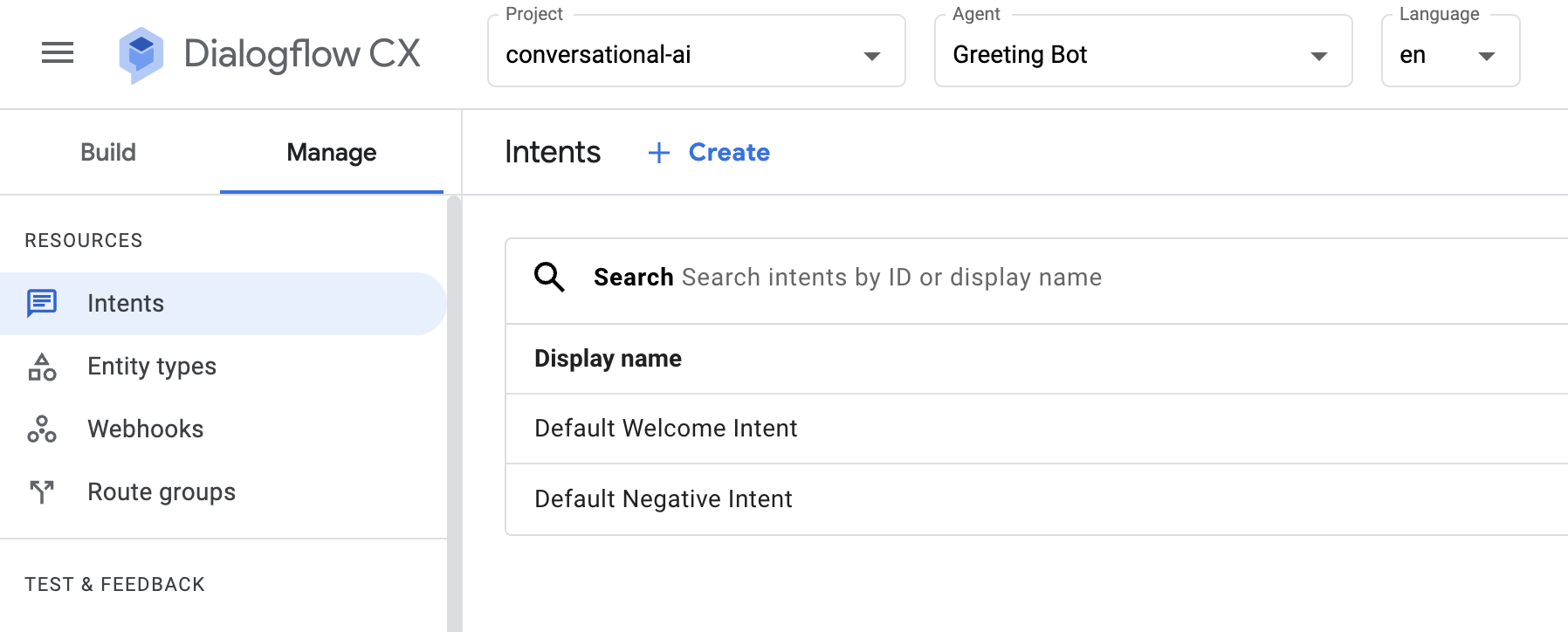Open Intents in the Resources list
1568x632 pixels.
223,304
